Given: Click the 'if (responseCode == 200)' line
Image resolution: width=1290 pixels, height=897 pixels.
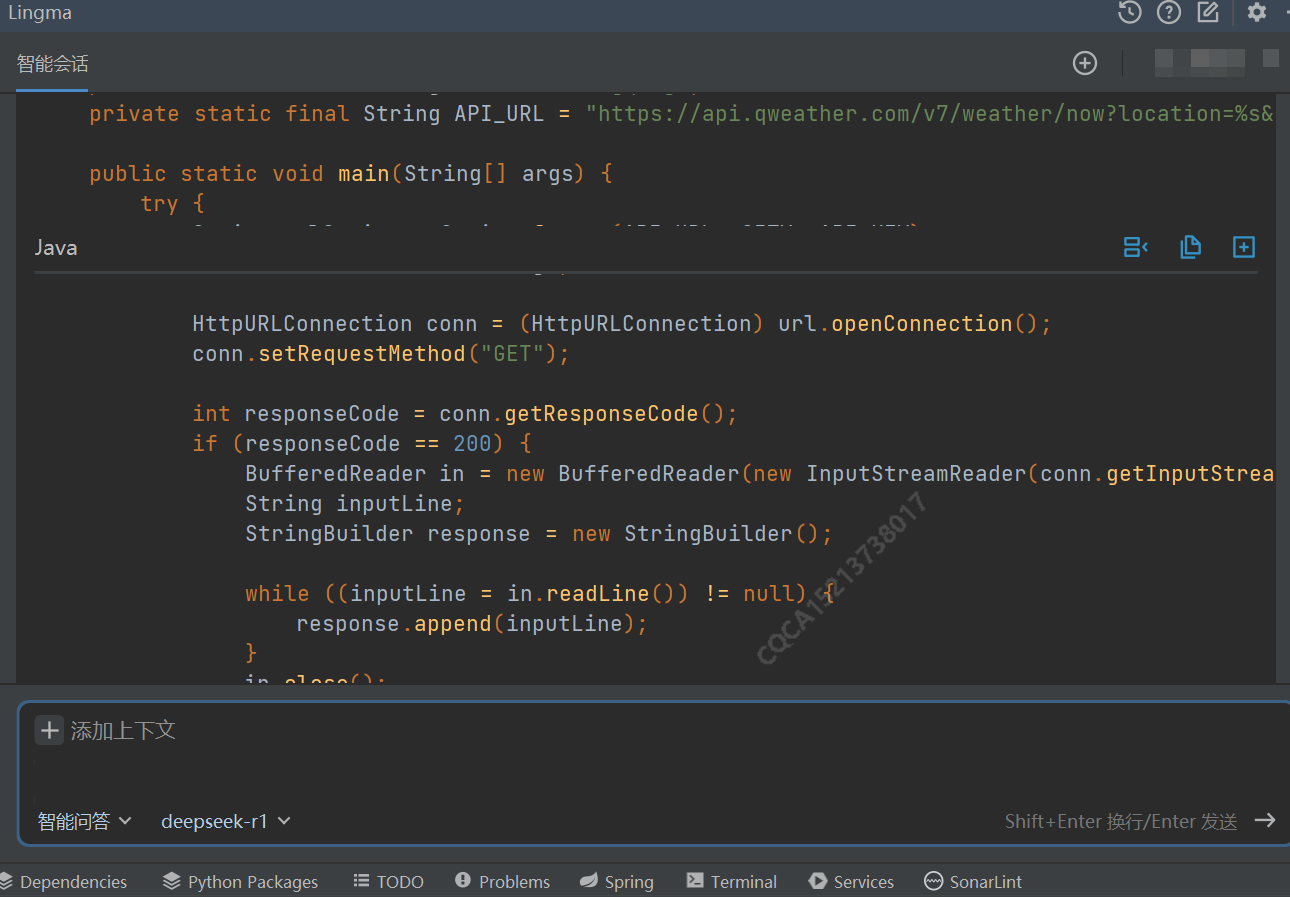Looking at the screenshot, I should point(362,444).
